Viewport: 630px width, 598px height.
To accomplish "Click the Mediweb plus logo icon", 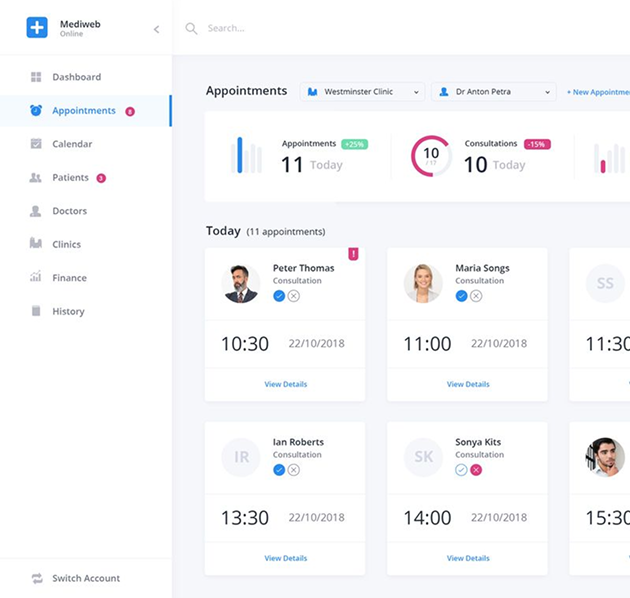I will pyautogui.click(x=37, y=28).
